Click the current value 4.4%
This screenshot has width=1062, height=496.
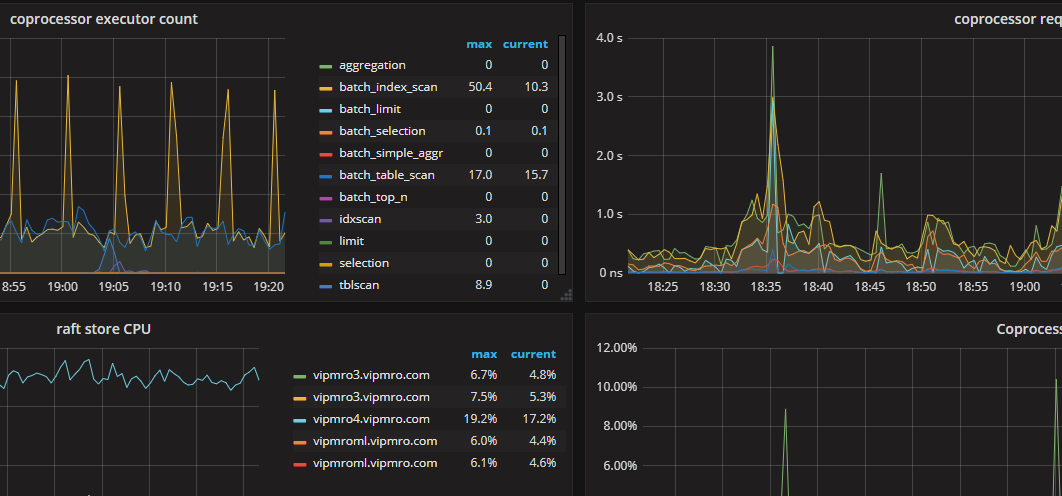click(x=543, y=441)
